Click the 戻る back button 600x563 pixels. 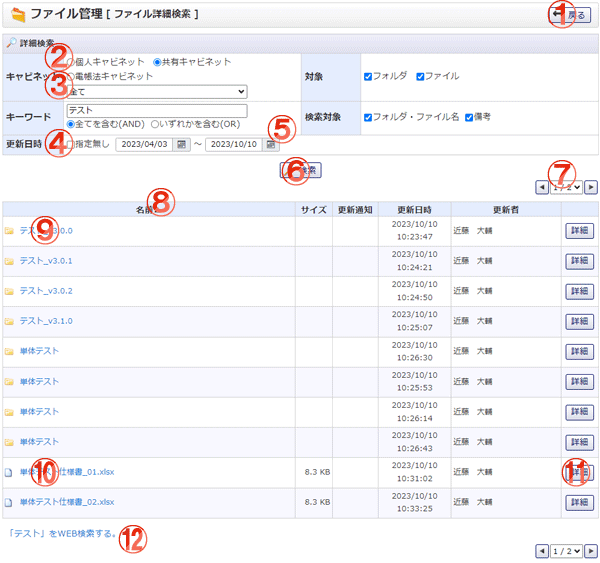(570, 15)
